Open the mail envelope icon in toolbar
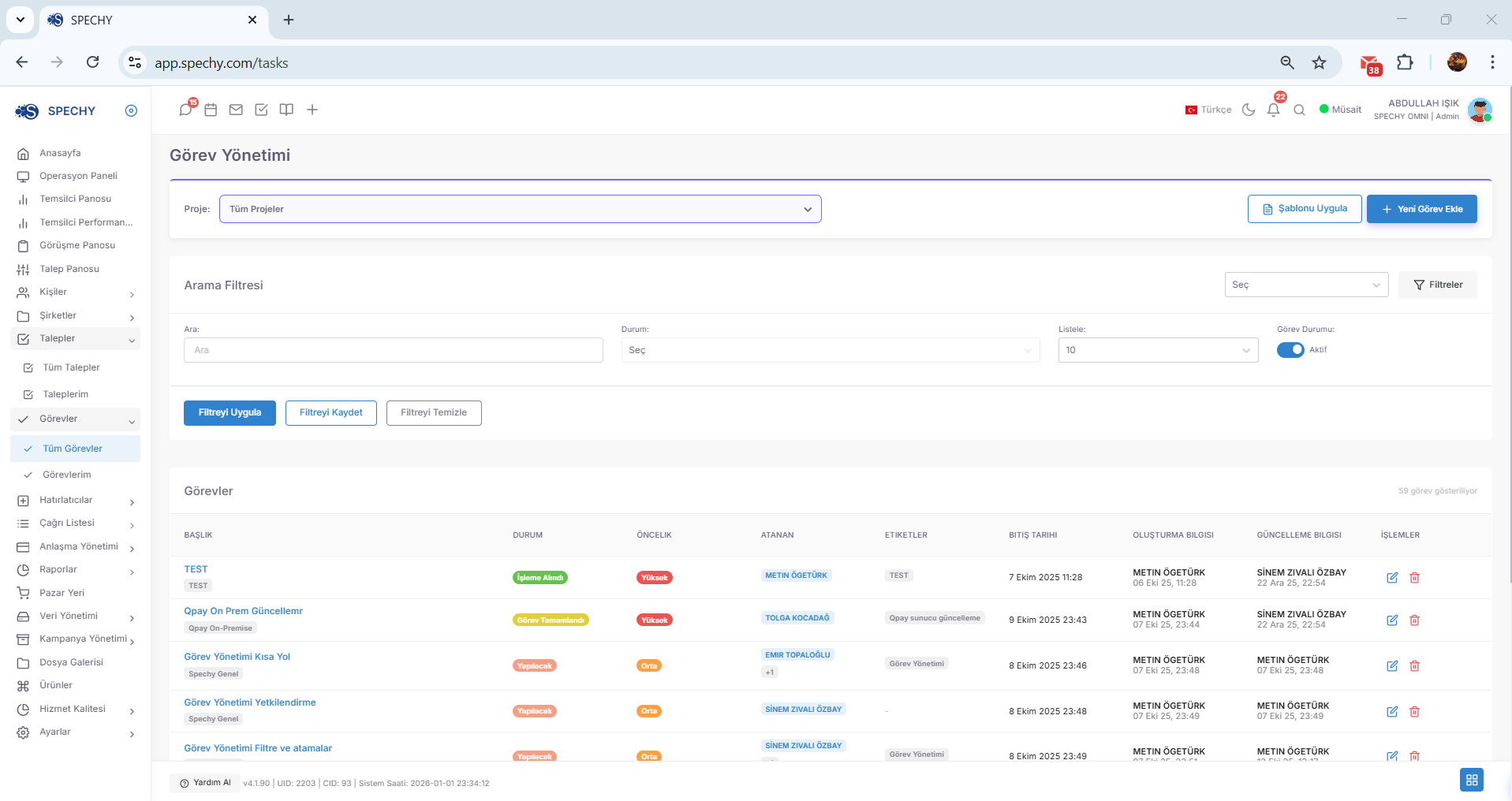1512x801 pixels. 236,110
